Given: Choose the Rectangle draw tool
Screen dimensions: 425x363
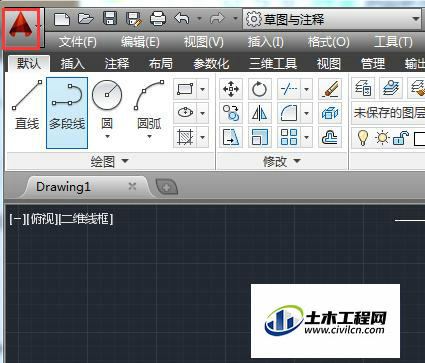Looking at the screenshot, I should (185, 89).
